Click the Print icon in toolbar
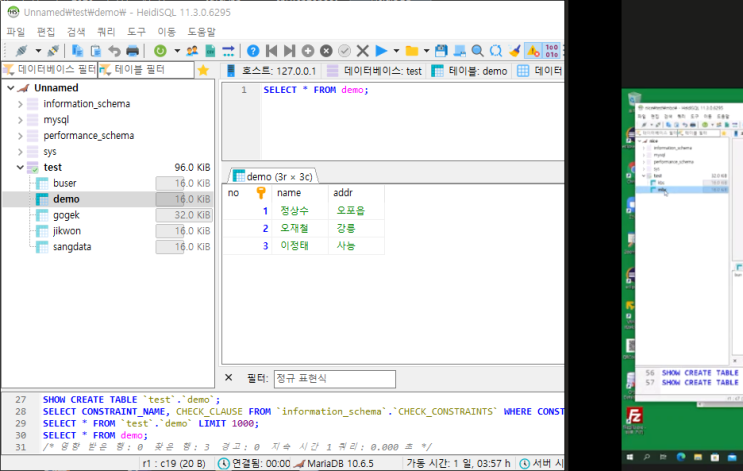 132,50
